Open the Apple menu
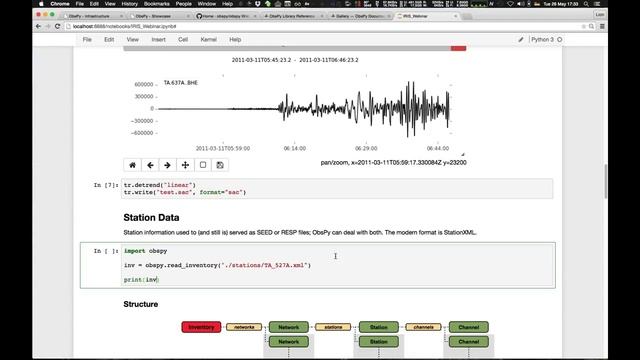The image size is (640, 360). pyautogui.click(x=41, y=4)
